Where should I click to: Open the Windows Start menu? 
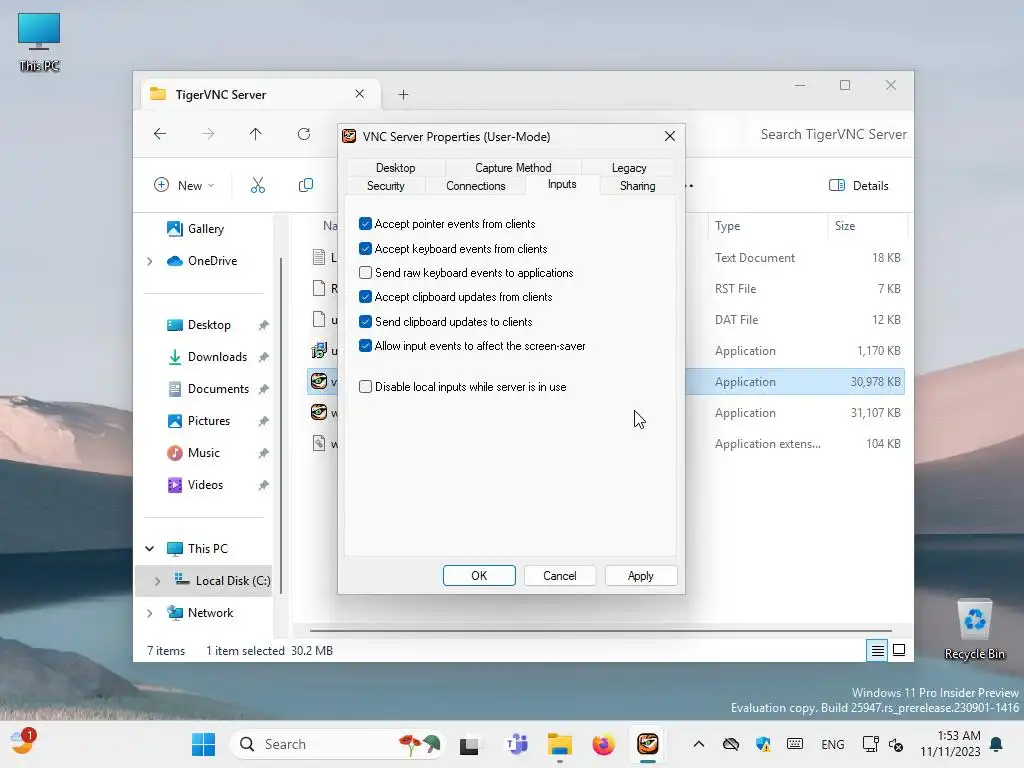[203, 744]
